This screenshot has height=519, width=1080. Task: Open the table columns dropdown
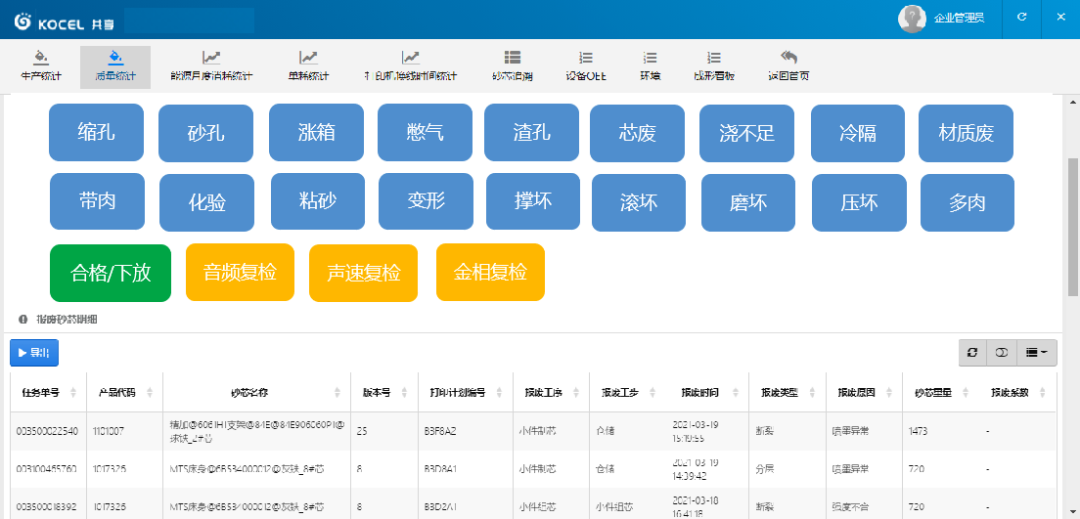pos(1037,352)
